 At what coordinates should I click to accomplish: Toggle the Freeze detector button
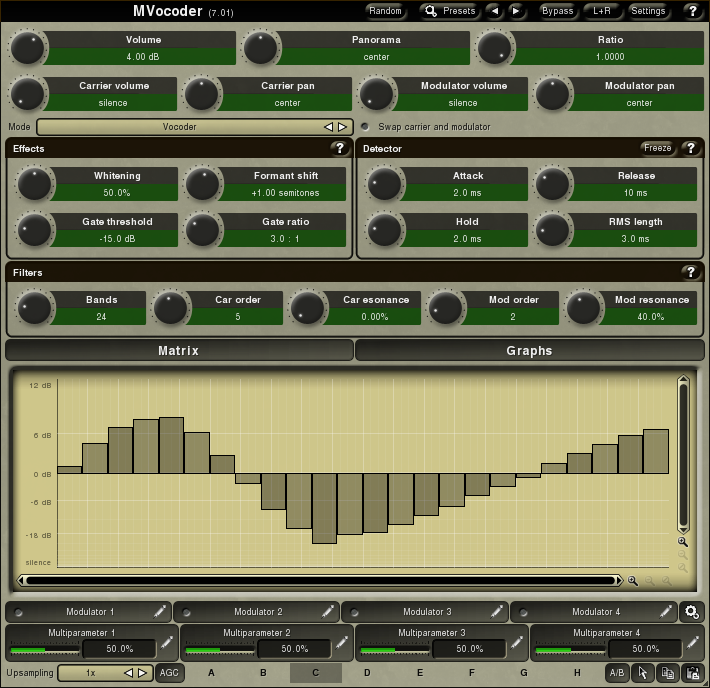[657, 148]
